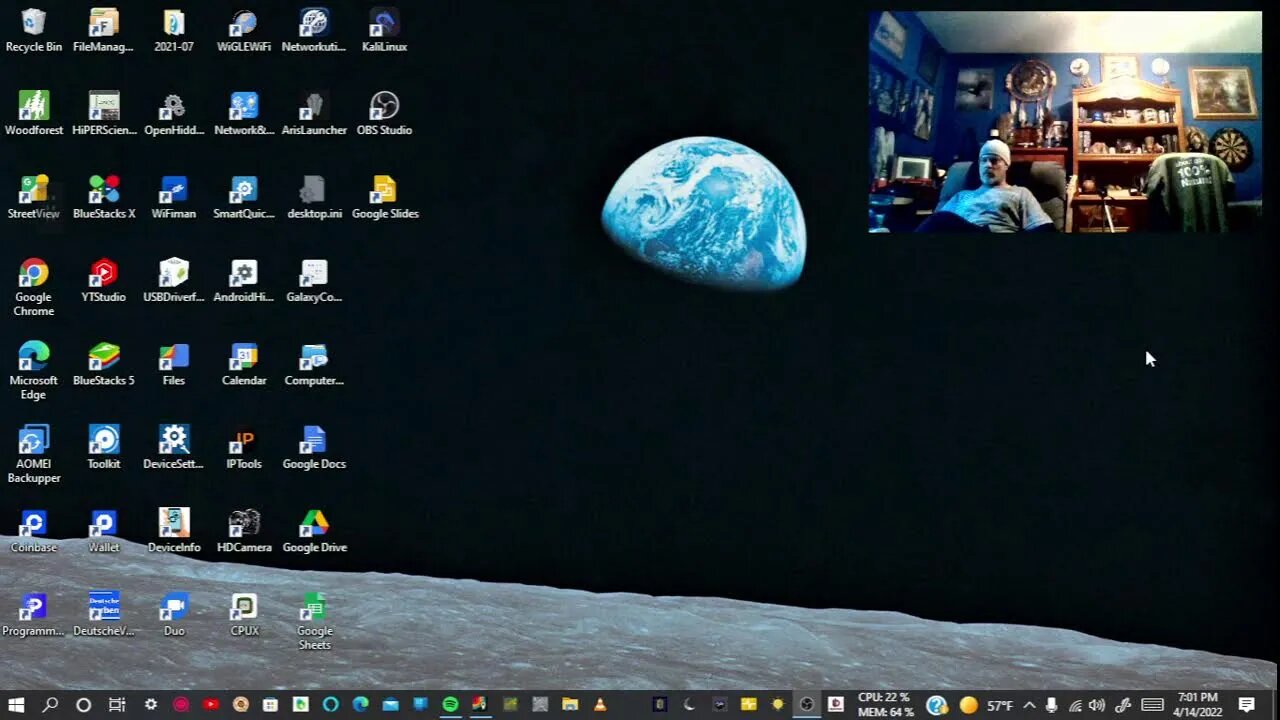Open Settings gear in the taskbar
This screenshot has height=720, width=1280.
pos(151,705)
